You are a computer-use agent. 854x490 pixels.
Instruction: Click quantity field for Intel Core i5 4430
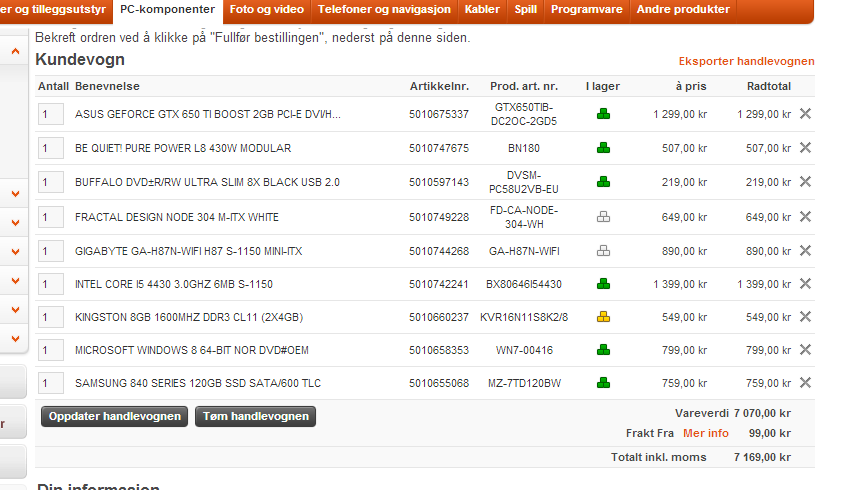[x=51, y=284]
